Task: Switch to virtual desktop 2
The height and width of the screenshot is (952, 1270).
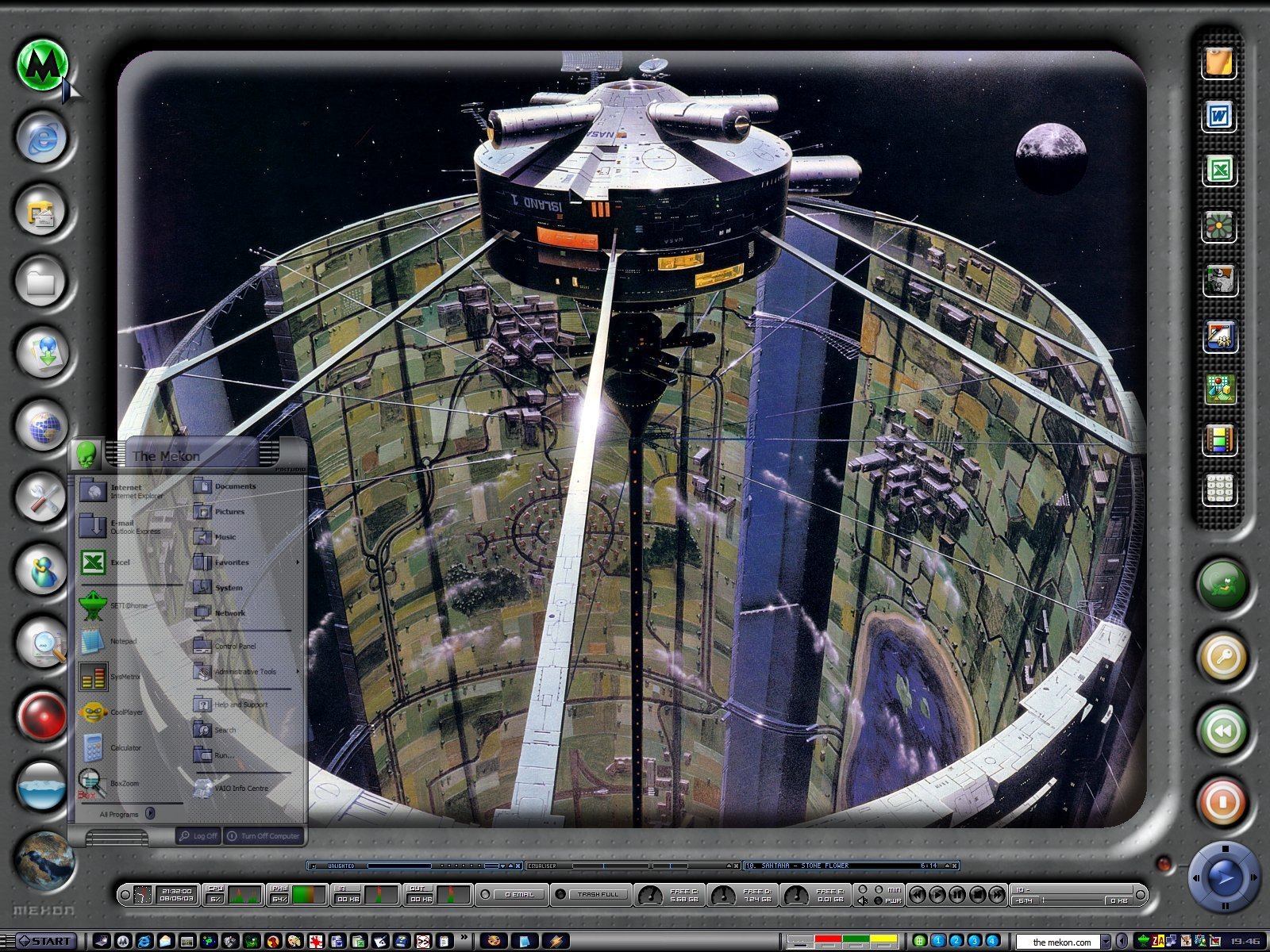Action: coord(956,941)
